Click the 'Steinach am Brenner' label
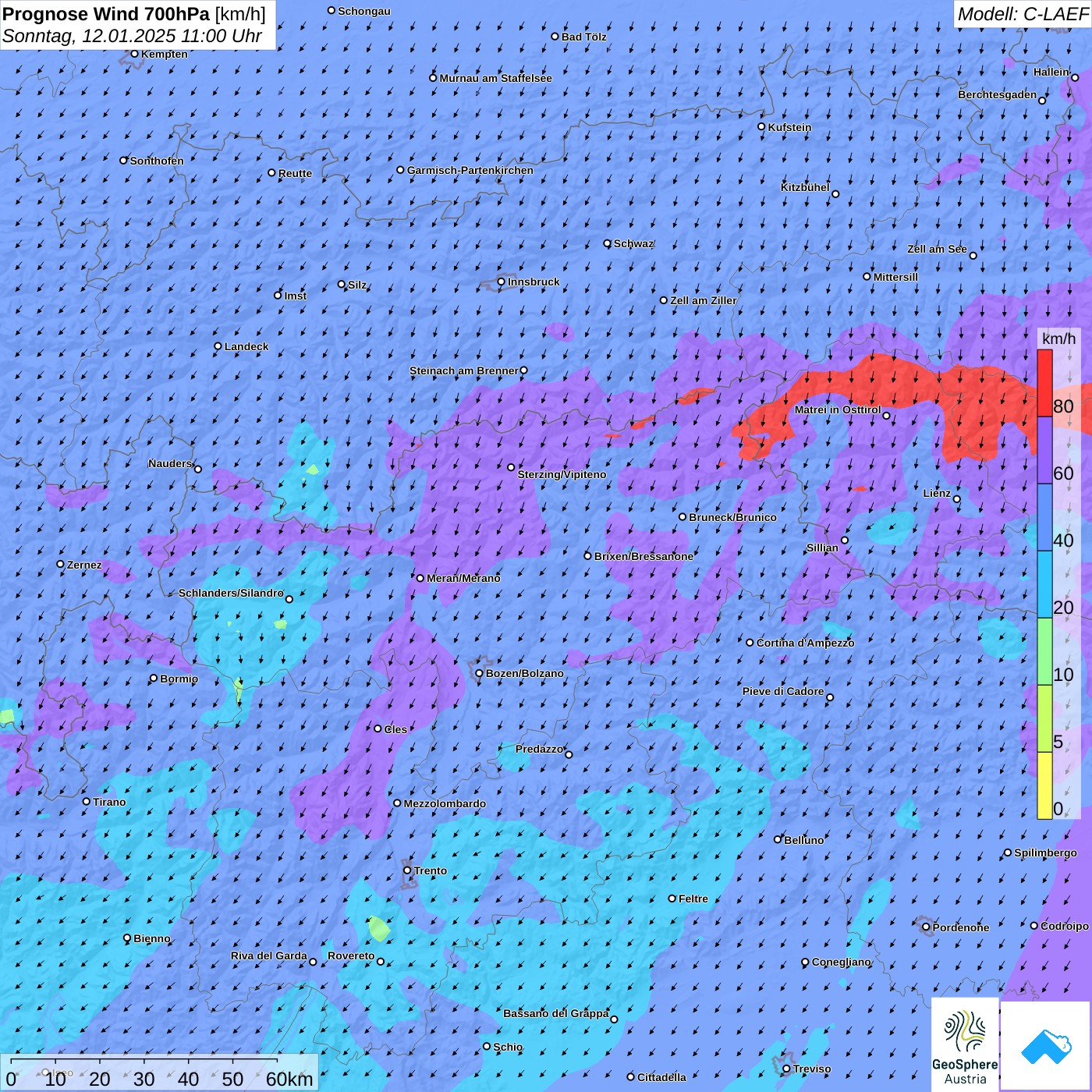The image size is (1092, 1092). click(463, 370)
